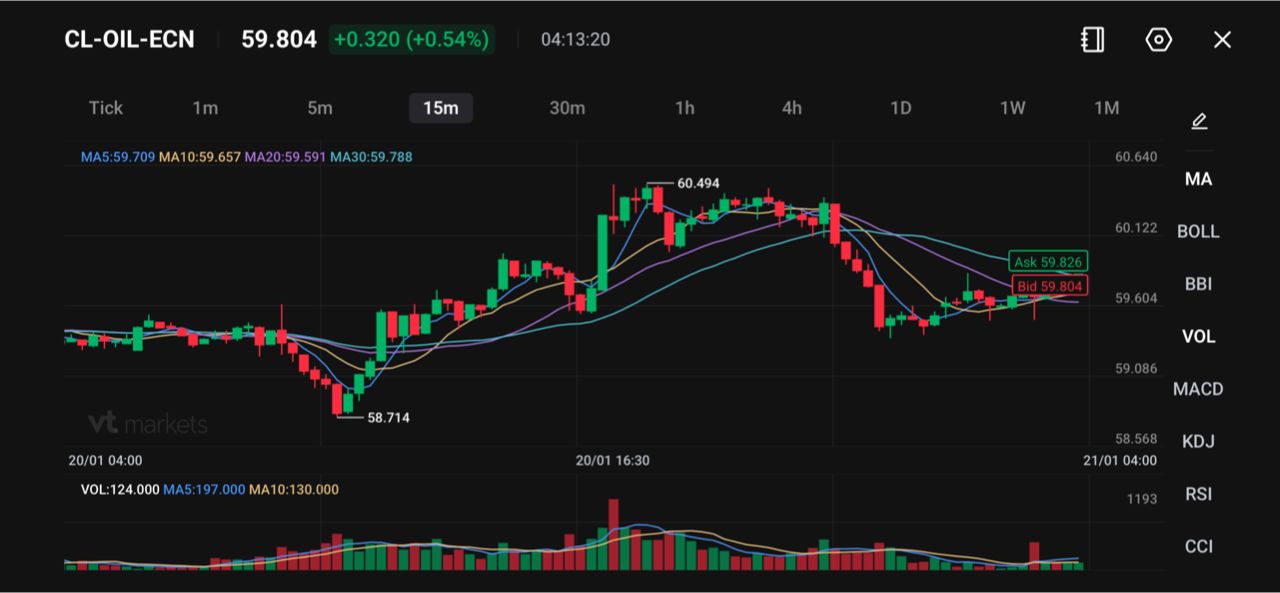The image size is (1280, 593).
Task: Toggle the BOLL indicator
Action: point(1198,231)
